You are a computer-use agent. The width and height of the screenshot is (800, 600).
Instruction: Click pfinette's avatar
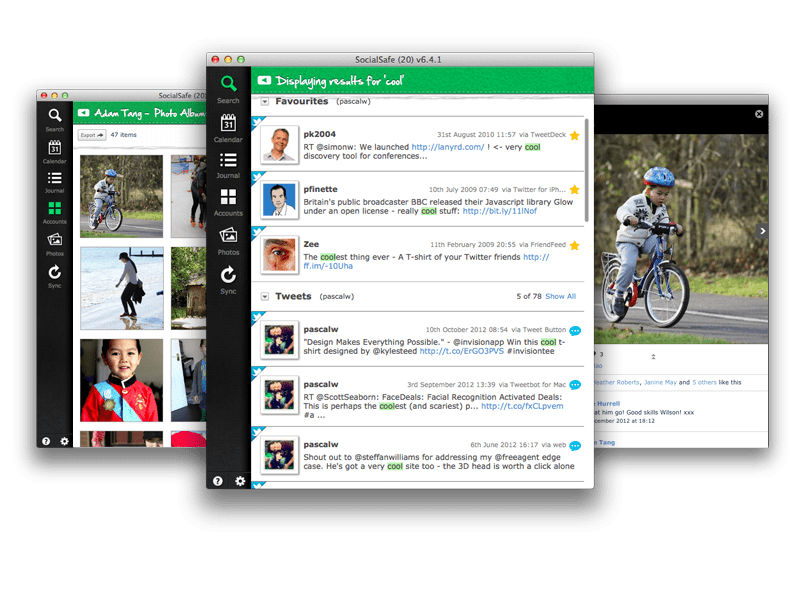tap(279, 200)
